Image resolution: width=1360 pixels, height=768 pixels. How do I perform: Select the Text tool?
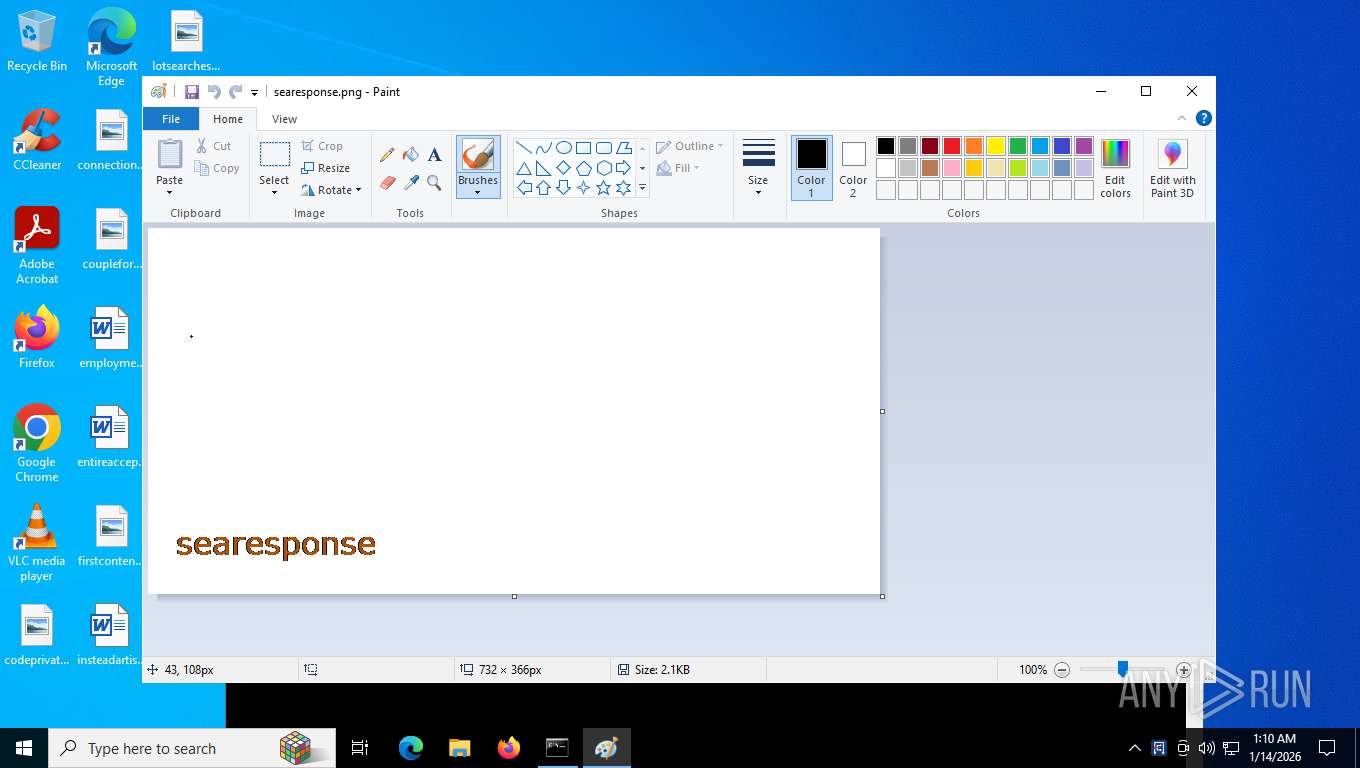click(434, 155)
